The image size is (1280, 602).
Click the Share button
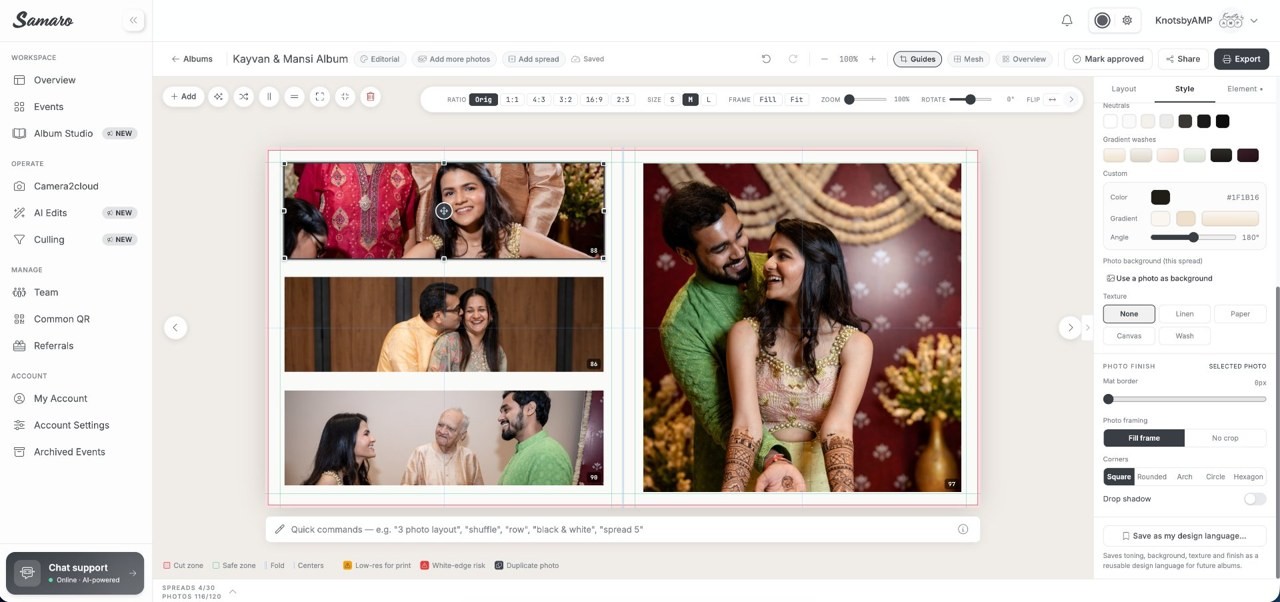point(1183,59)
